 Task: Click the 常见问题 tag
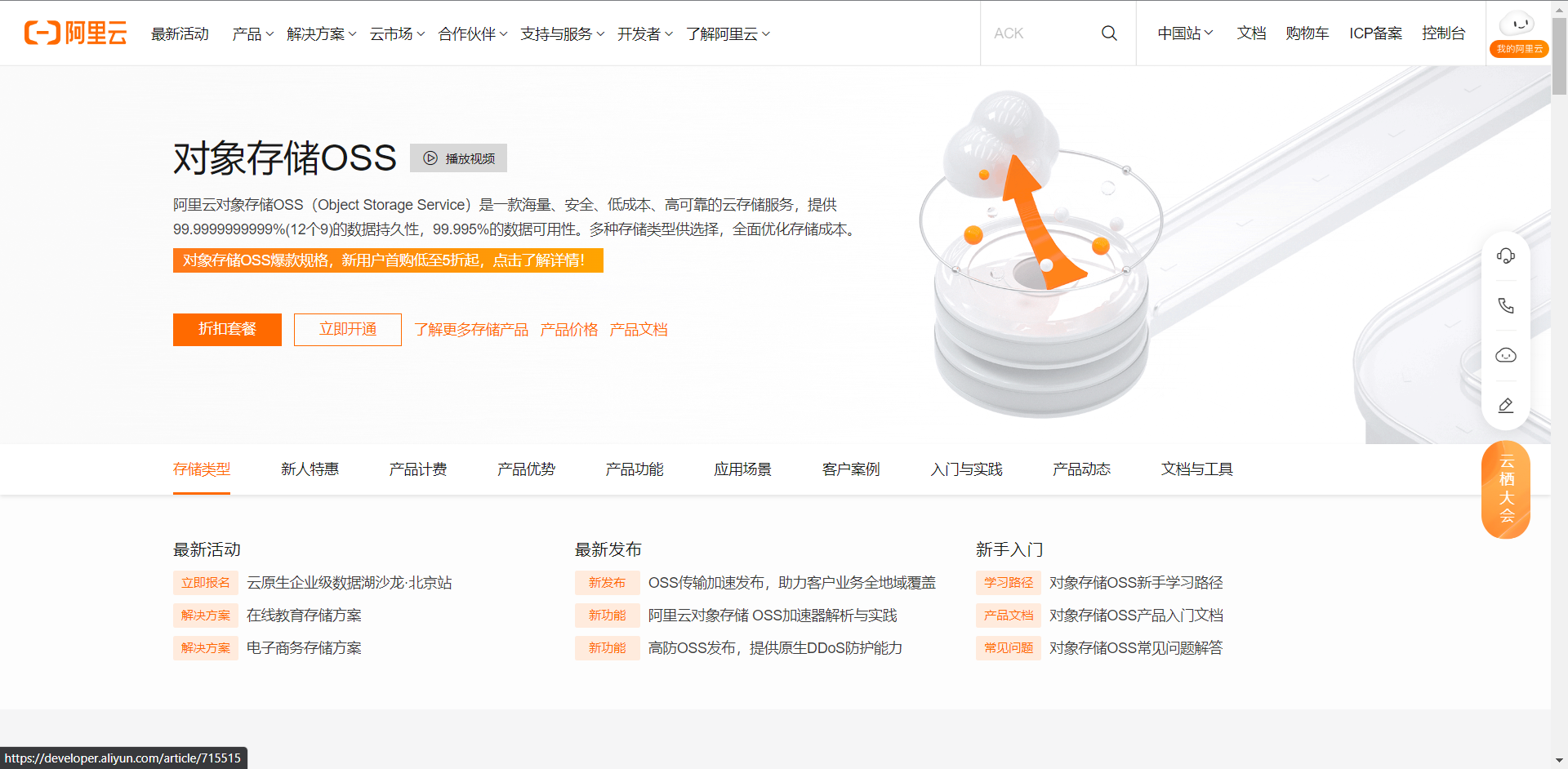tap(1009, 648)
